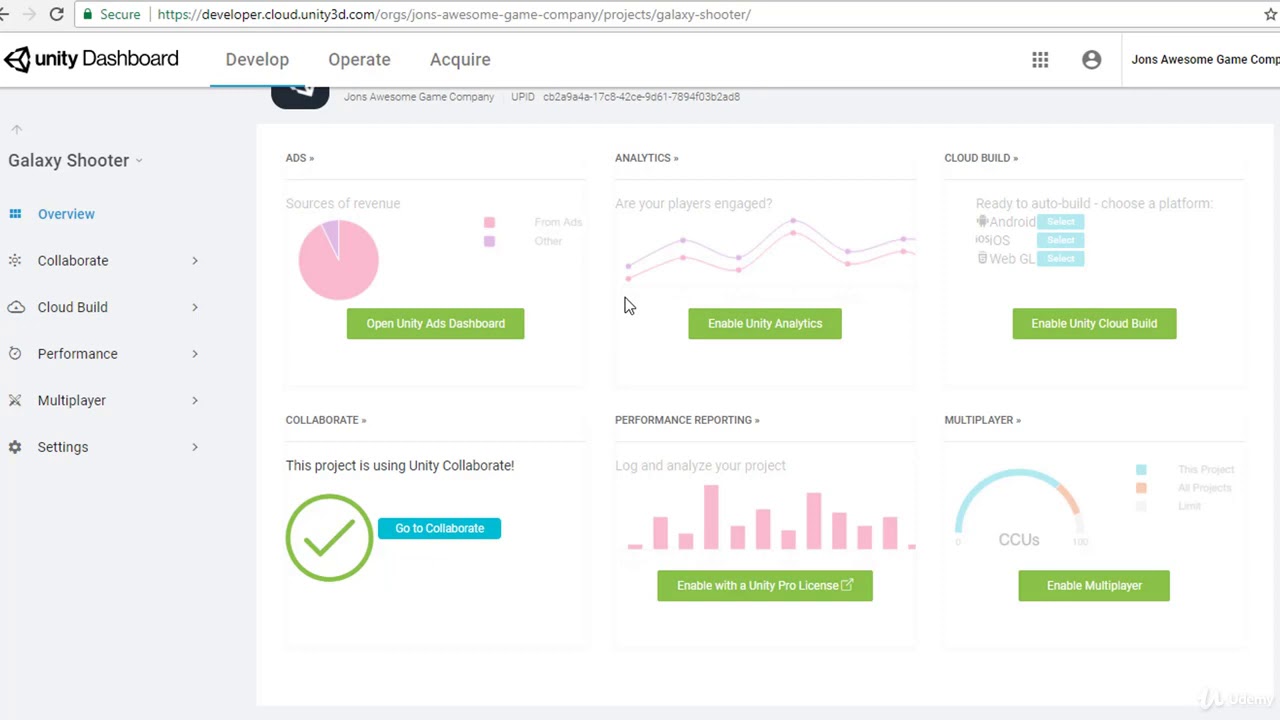Click the Performance sidebar icon
The image size is (1280, 720).
click(x=15, y=354)
